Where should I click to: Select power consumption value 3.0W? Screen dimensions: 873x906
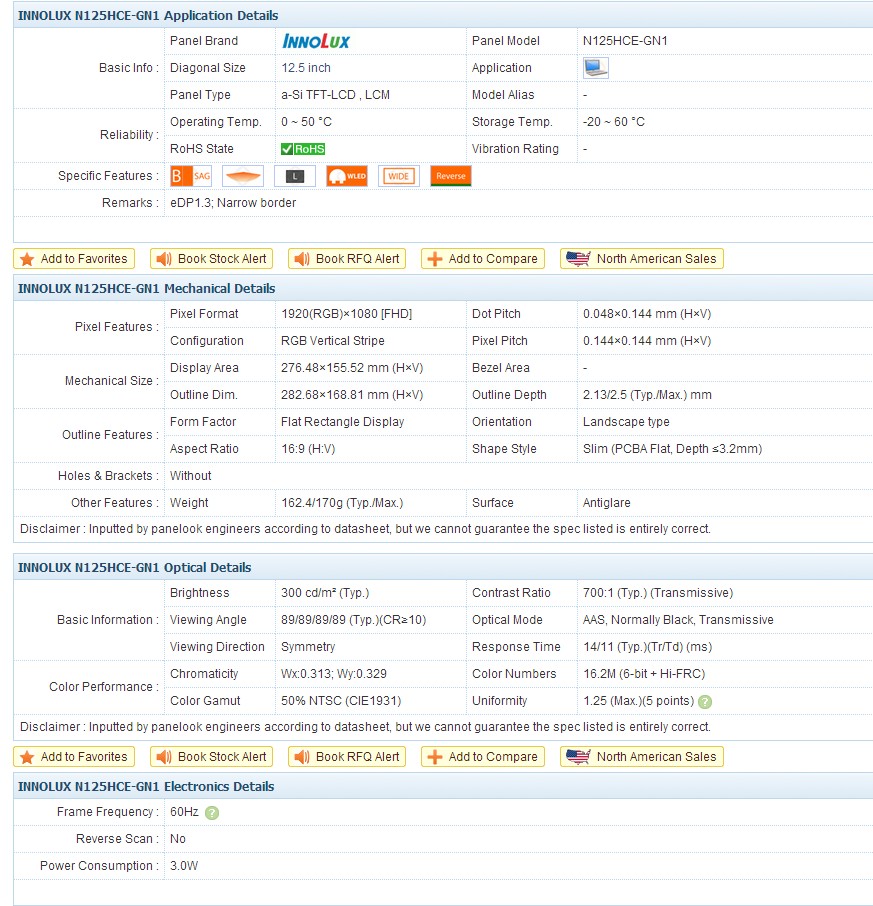coord(184,866)
